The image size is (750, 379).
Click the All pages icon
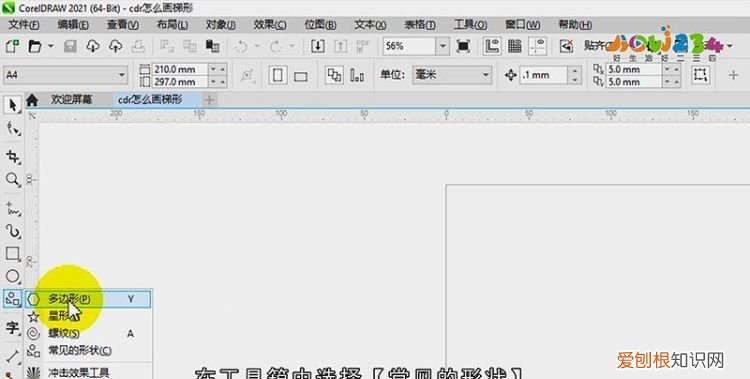[334, 75]
